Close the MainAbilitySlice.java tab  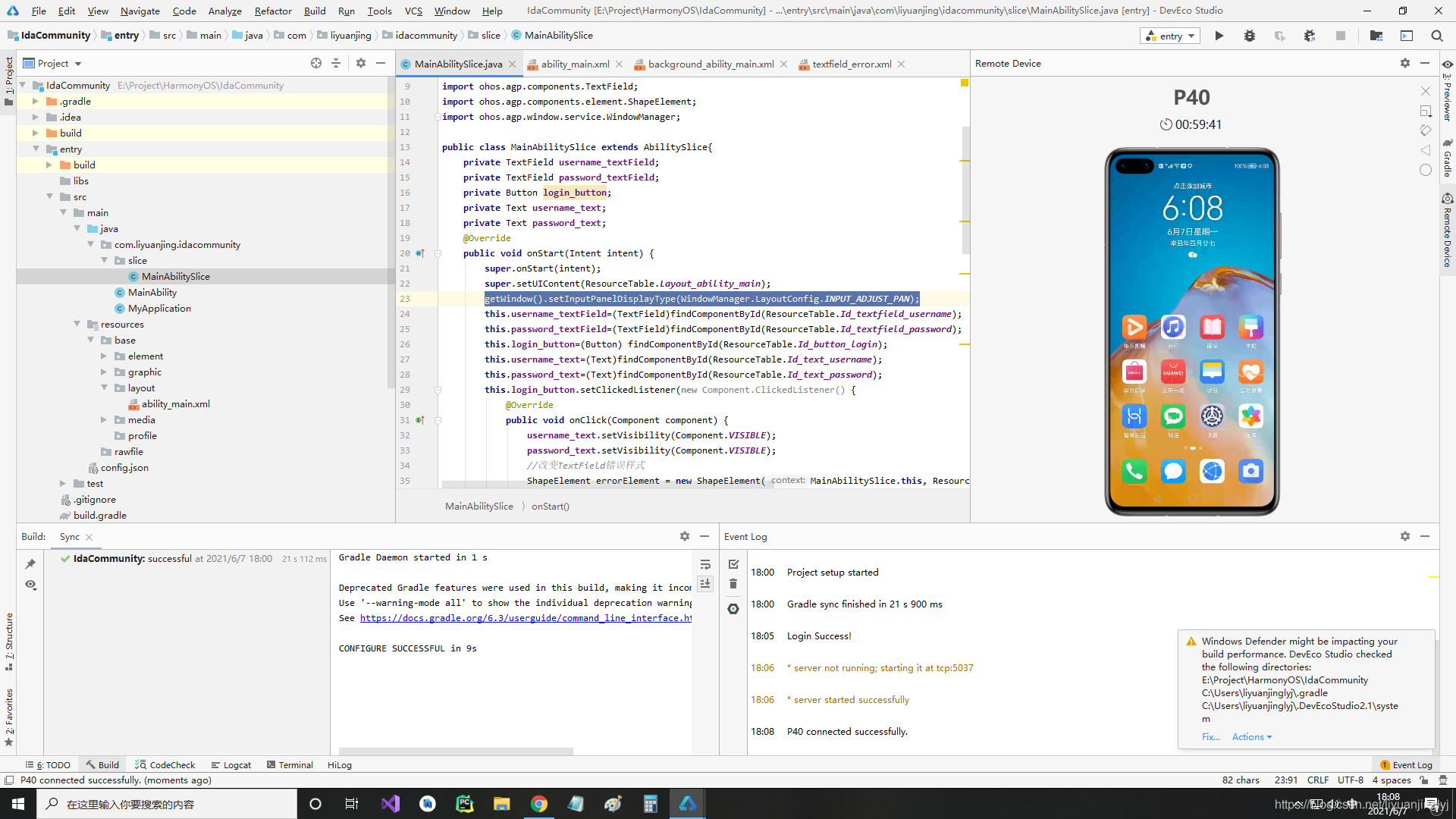coord(513,64)
